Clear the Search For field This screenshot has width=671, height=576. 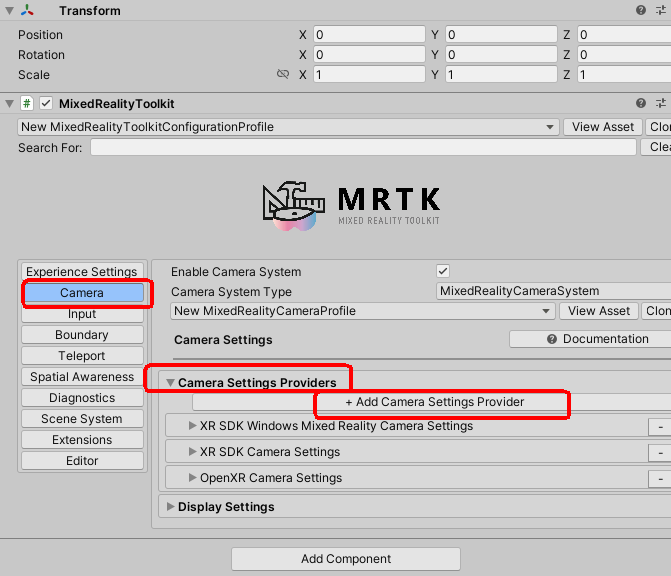coord(656,147)
